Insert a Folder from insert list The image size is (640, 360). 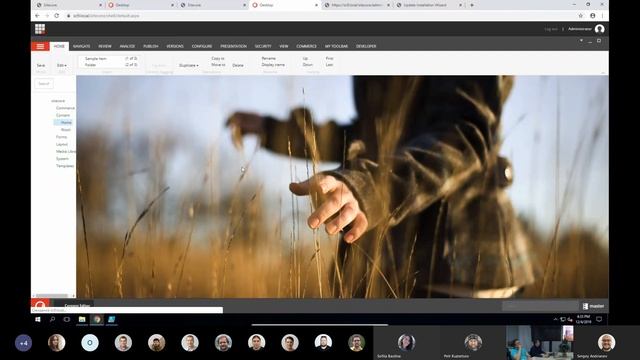(x=90, y=65)
